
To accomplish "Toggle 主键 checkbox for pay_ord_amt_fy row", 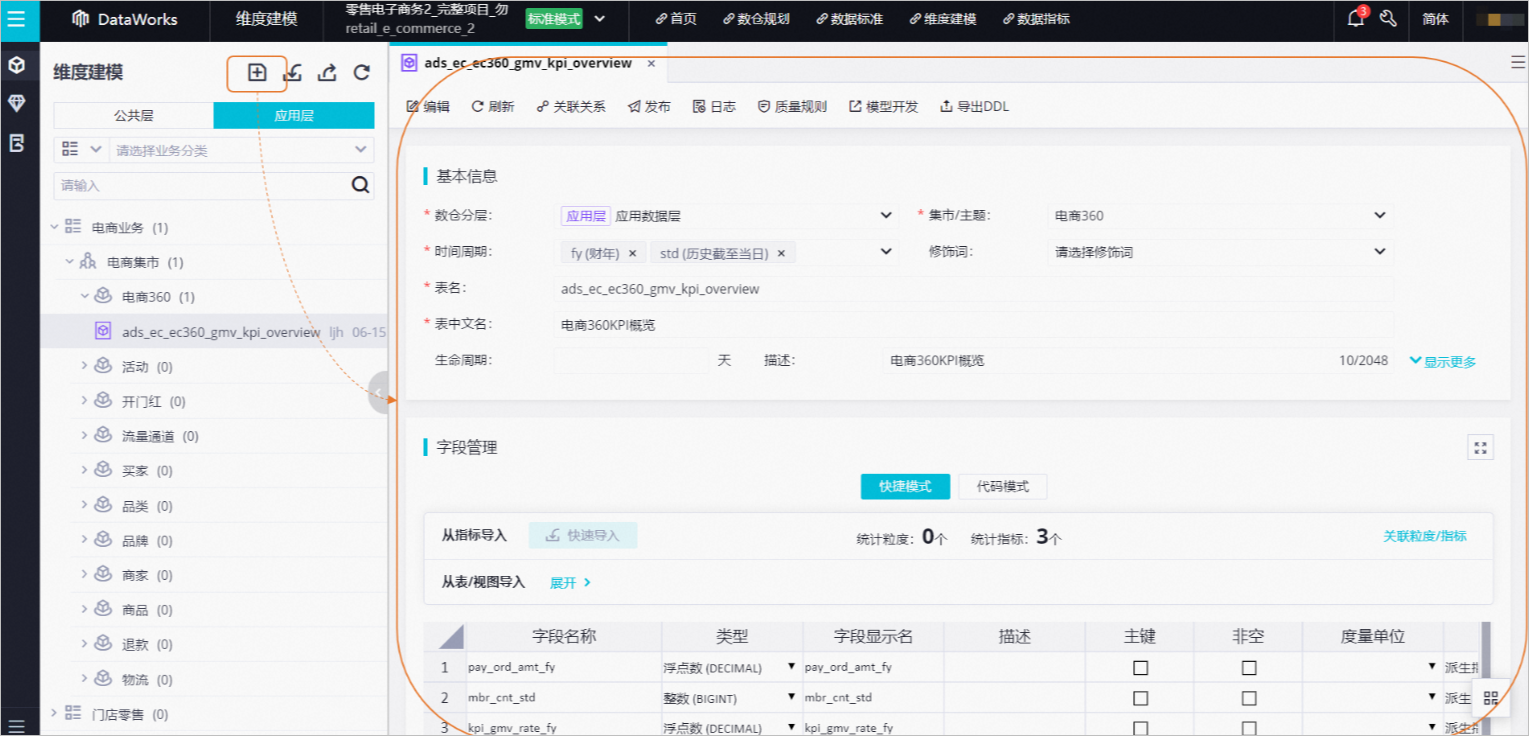I will tap(1140, 667).
